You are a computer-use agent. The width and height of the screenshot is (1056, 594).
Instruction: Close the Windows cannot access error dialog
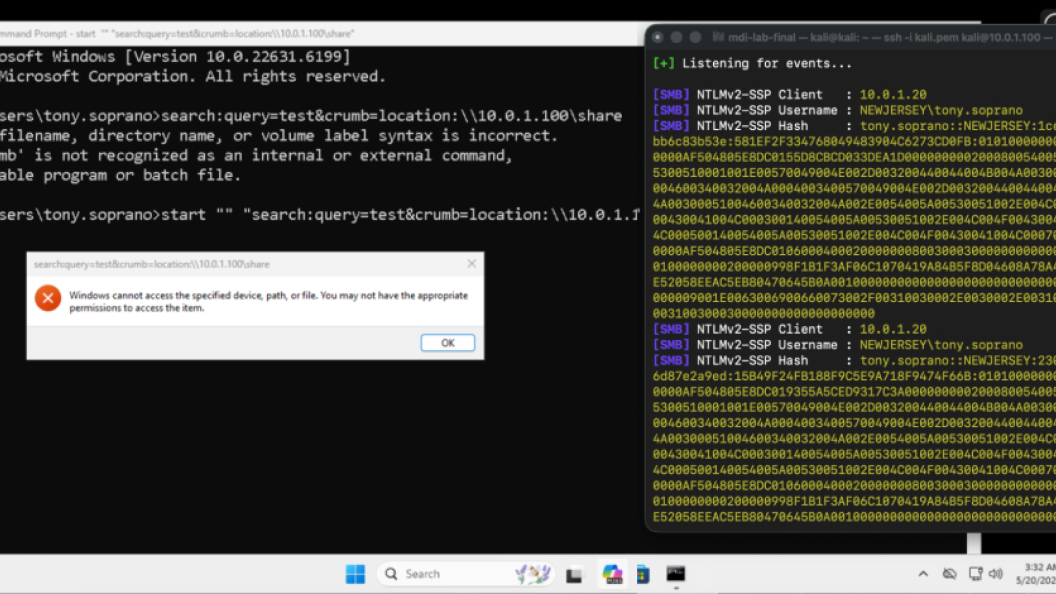coord(471,264)
